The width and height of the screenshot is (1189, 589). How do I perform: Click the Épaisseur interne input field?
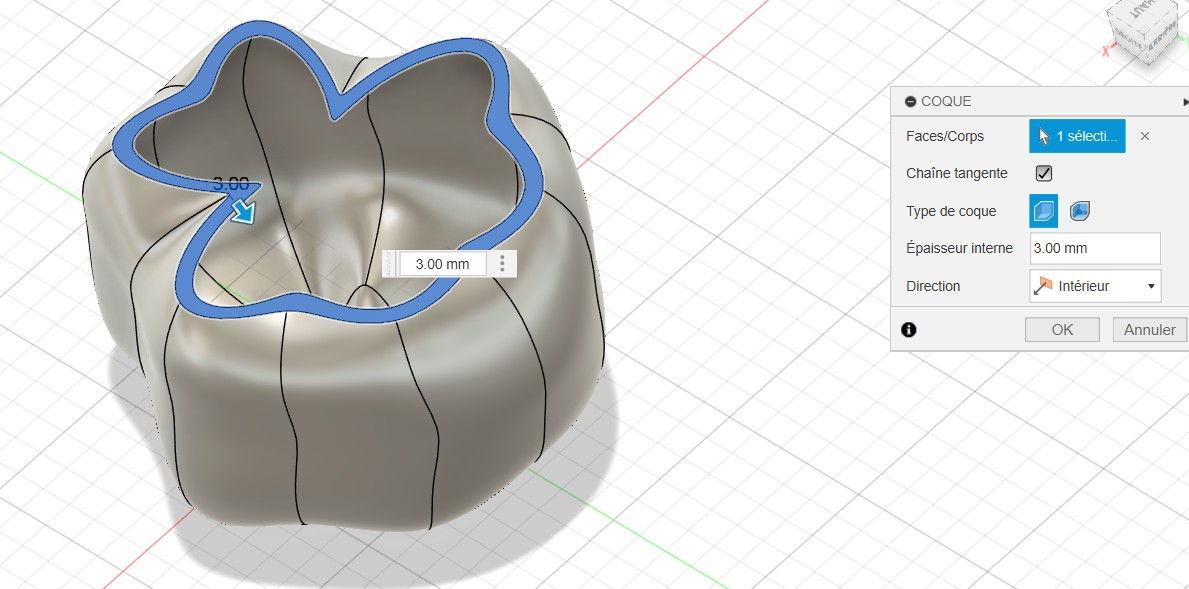[x=1095, y=248]
